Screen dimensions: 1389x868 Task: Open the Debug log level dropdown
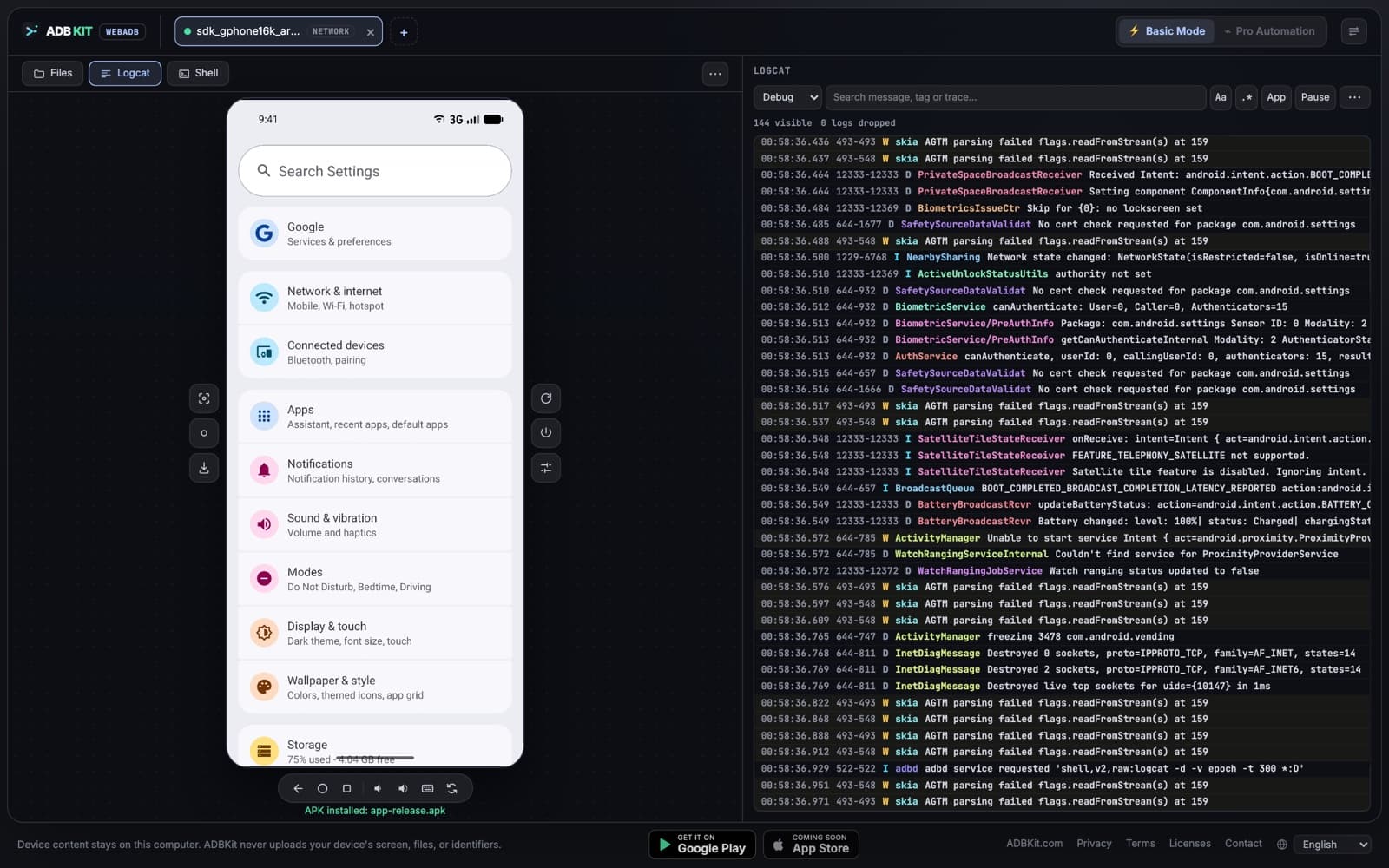pyautogui.click(x=787, y=97)
